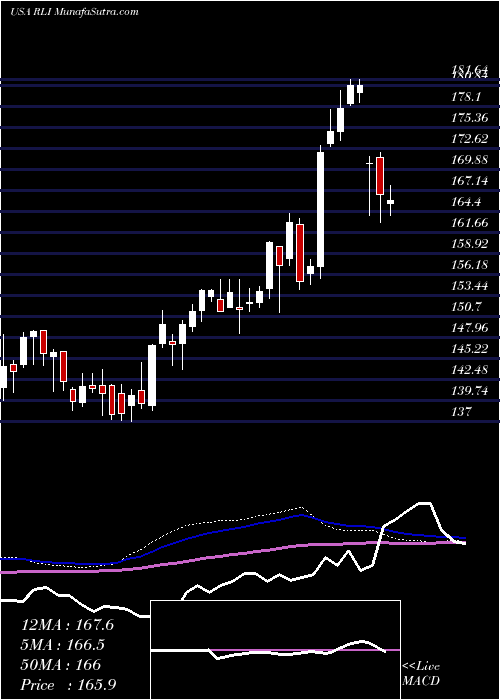Click the Price : 165.9 label
Screen dimensions: 500x700
pos(69,685)
